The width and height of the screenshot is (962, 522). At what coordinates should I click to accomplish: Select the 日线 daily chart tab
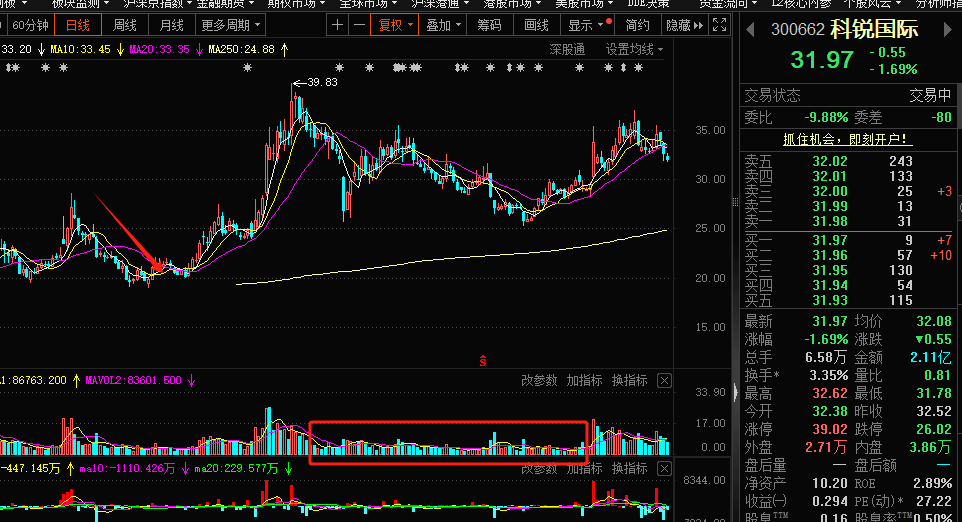(78, 25)
